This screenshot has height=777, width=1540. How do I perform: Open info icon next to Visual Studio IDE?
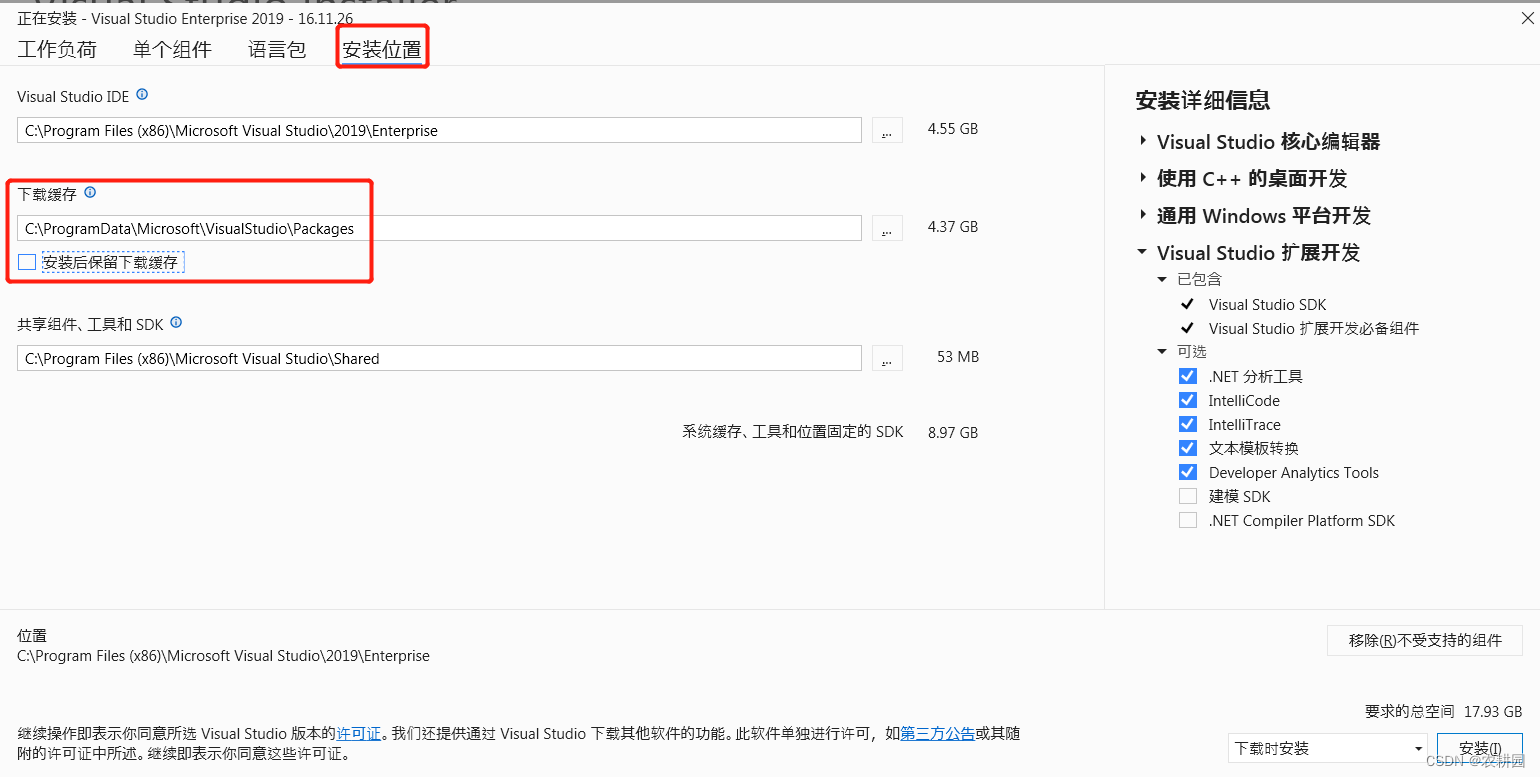tap(142, 95)
